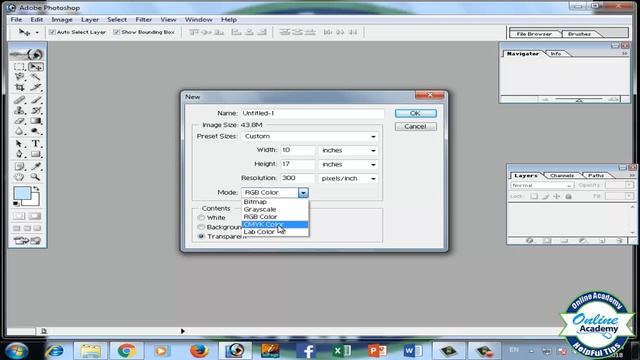Choose White contents radio button
Viewport: 640px width, 360px height.
[201, 218]
